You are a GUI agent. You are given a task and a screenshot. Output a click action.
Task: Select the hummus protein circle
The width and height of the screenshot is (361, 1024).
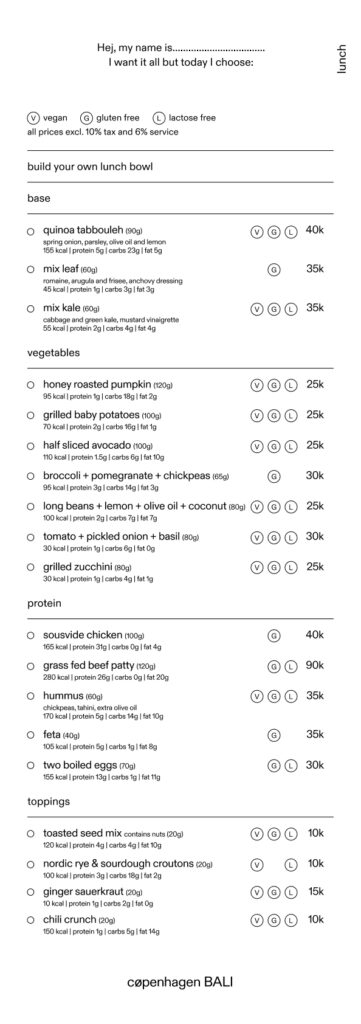pos(30,696)
